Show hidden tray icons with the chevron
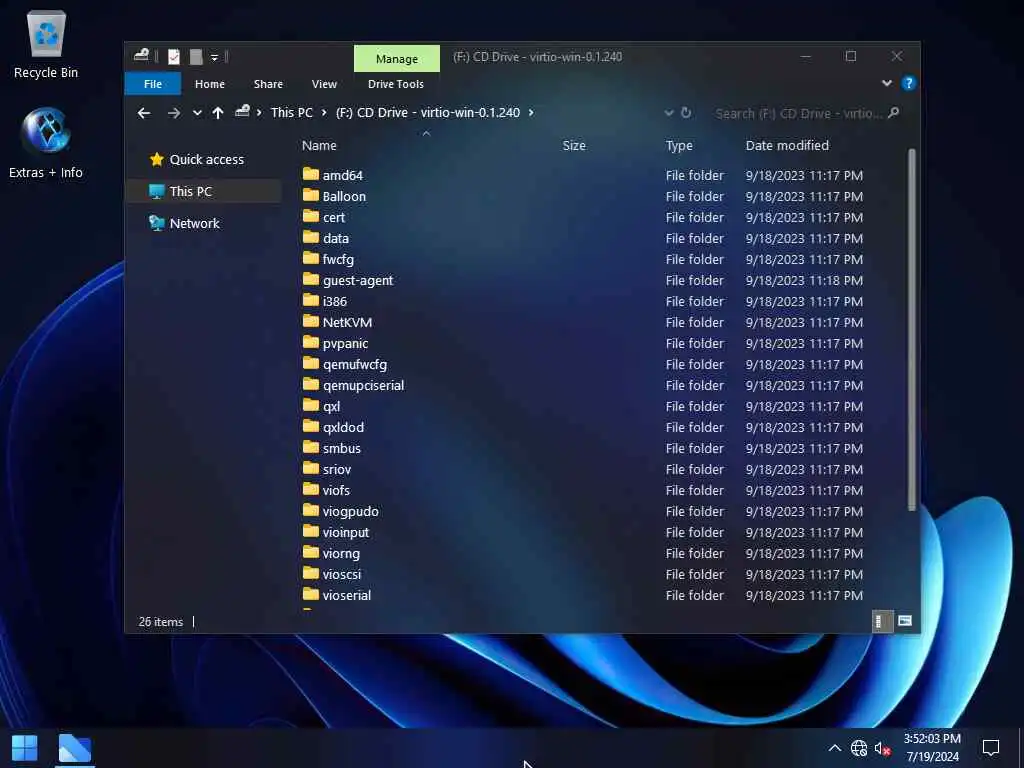The image size is (1024, 768). (835, 748)
